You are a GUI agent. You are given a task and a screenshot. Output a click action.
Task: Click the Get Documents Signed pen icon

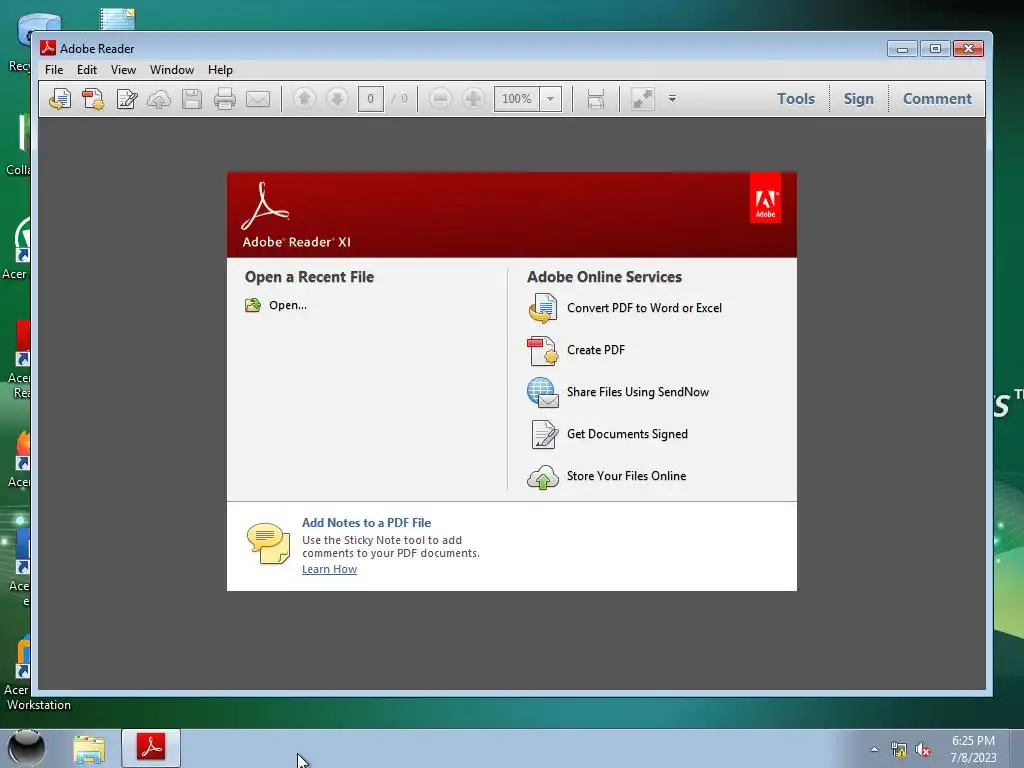544,435
